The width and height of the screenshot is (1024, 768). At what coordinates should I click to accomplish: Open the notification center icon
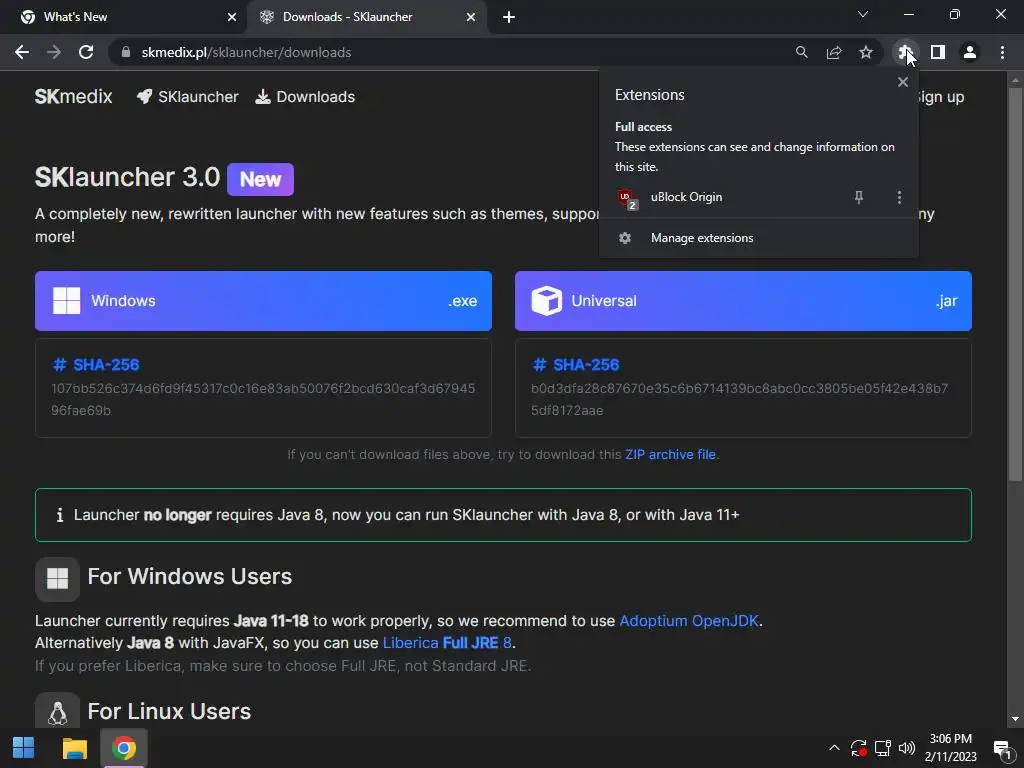(x=1002, y=749)
